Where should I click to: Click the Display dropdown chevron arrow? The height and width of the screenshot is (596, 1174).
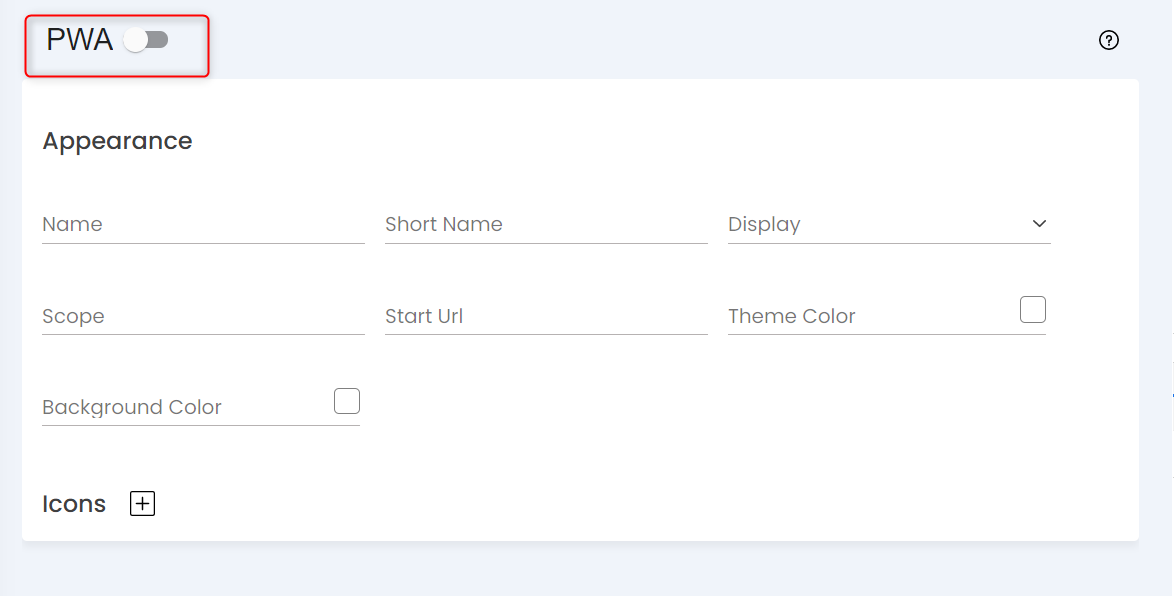coord(1039,223)
